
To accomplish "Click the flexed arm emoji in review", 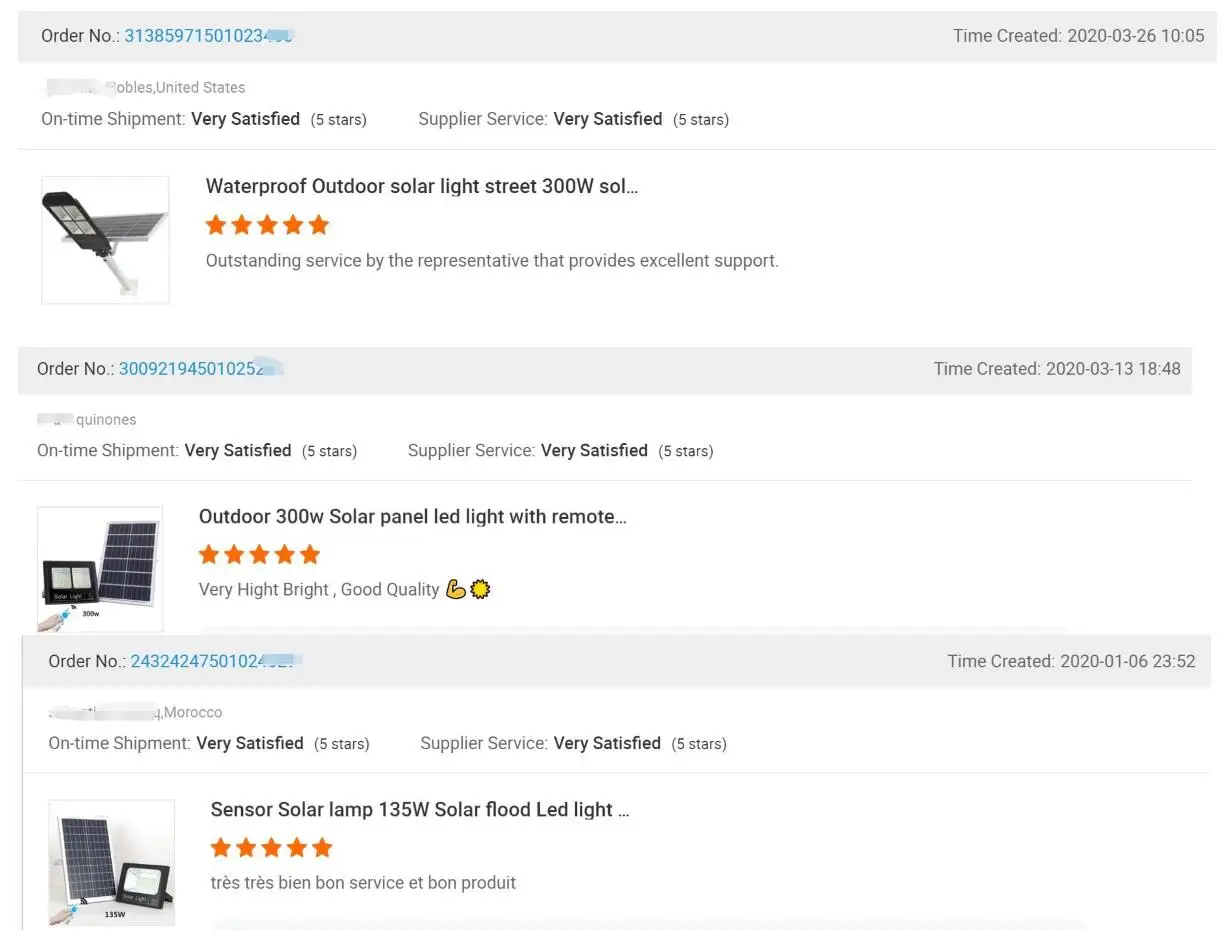I will coord(456,590).
